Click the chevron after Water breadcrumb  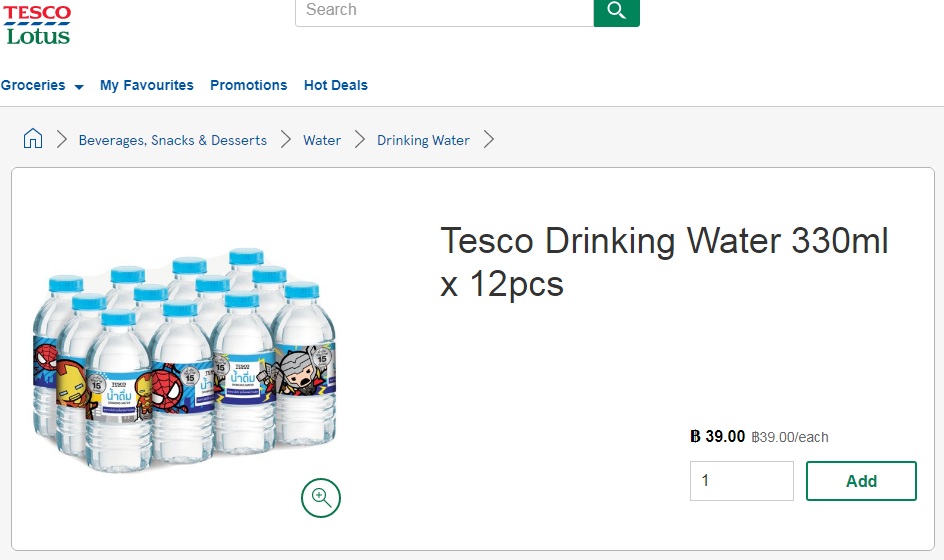click(x=360, y=140)
